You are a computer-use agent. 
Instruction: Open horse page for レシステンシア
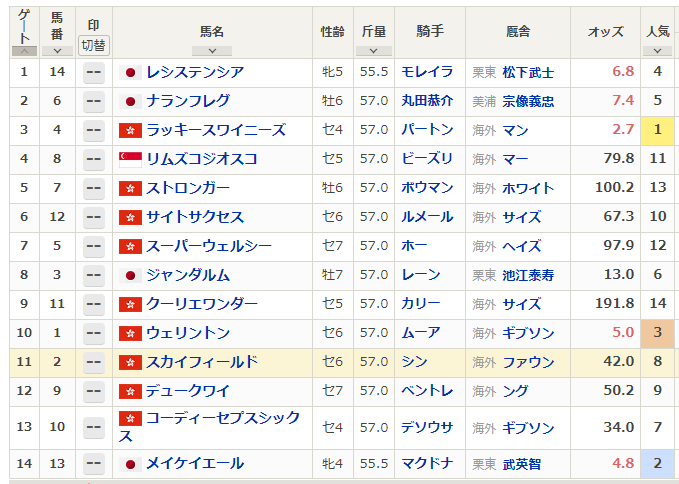point(195,72)
